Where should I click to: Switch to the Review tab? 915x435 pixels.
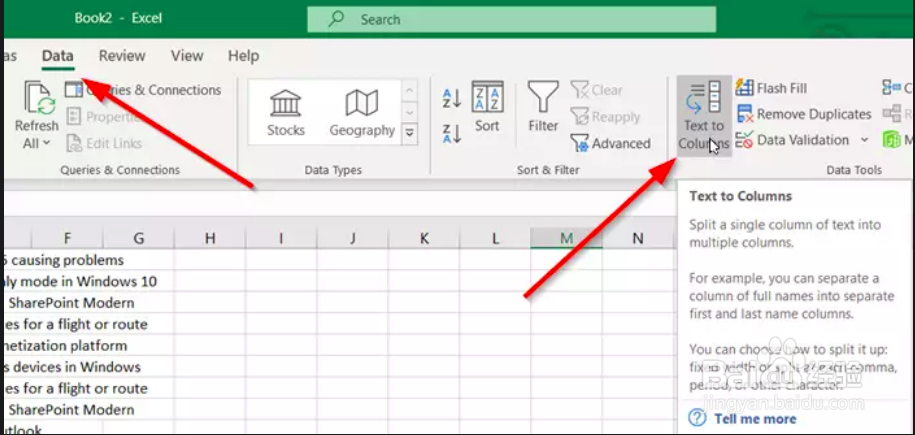[122, 56]
